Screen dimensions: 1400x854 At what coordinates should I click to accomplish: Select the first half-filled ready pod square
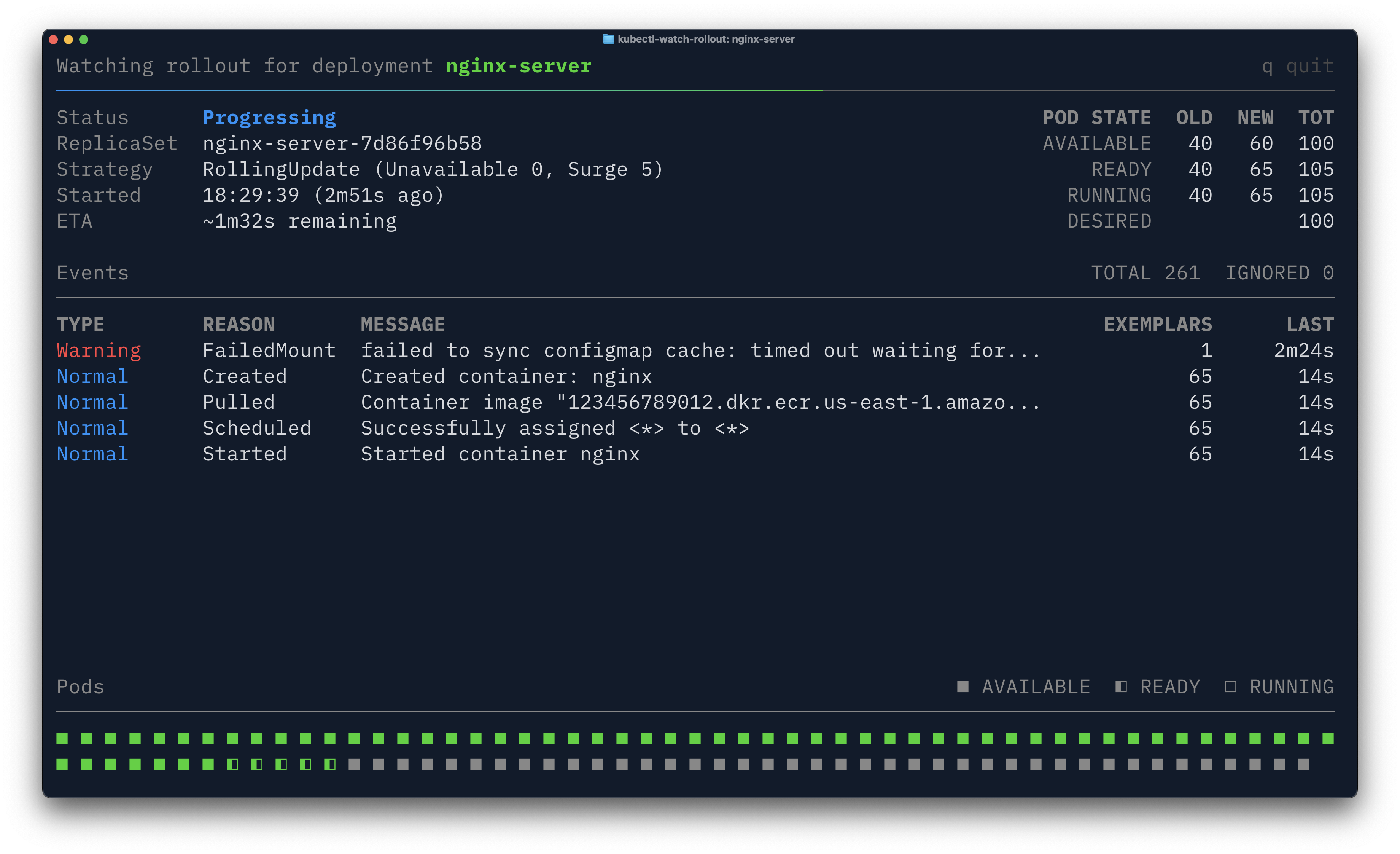[232, 764]
